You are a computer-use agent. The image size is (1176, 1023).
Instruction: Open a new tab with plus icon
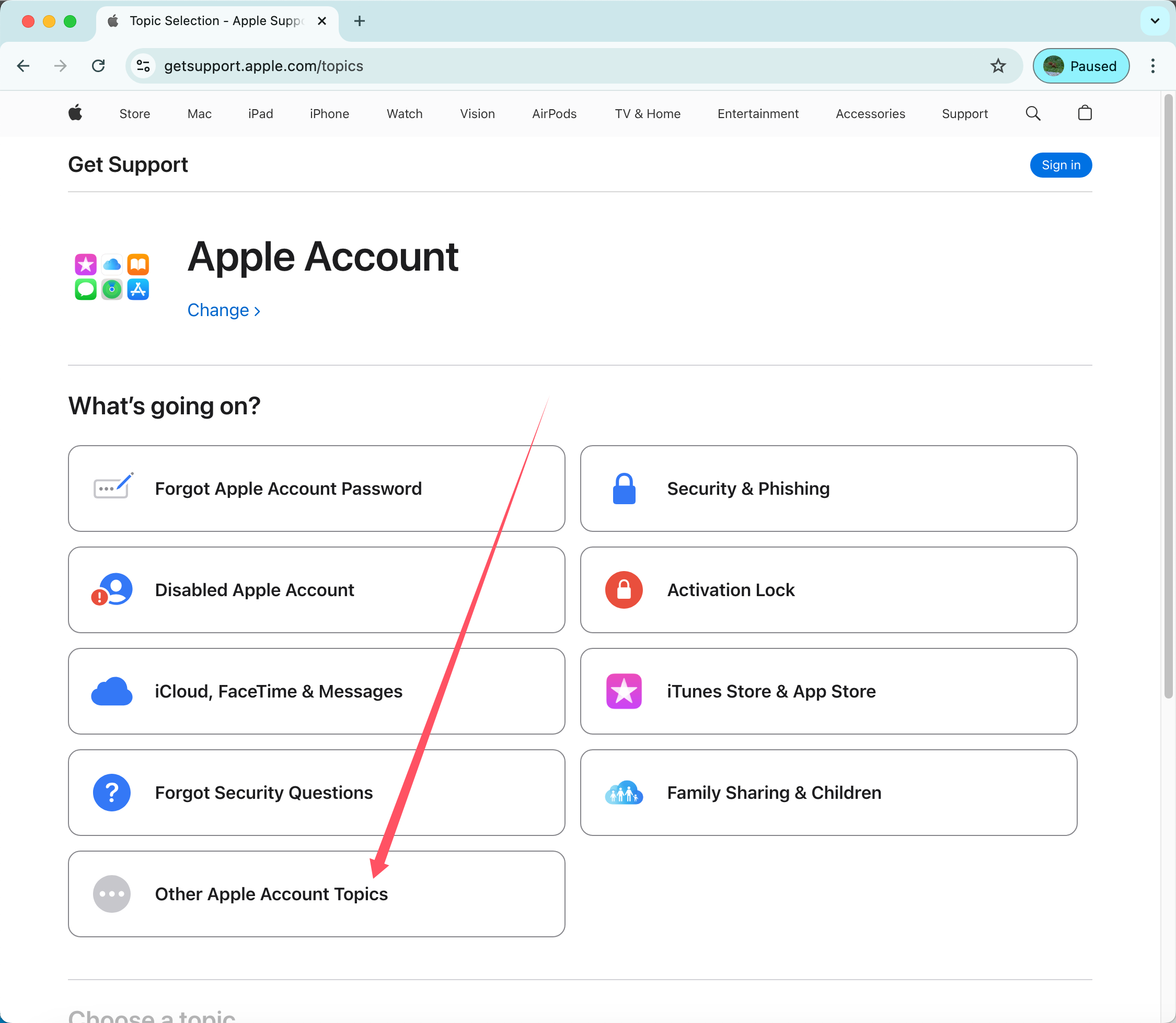[359, 21]
